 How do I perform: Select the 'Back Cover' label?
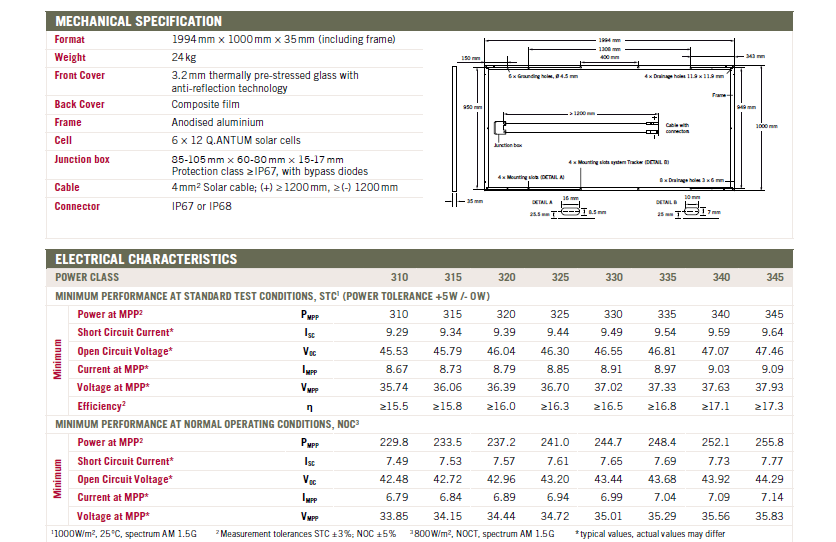pos(79,104)
